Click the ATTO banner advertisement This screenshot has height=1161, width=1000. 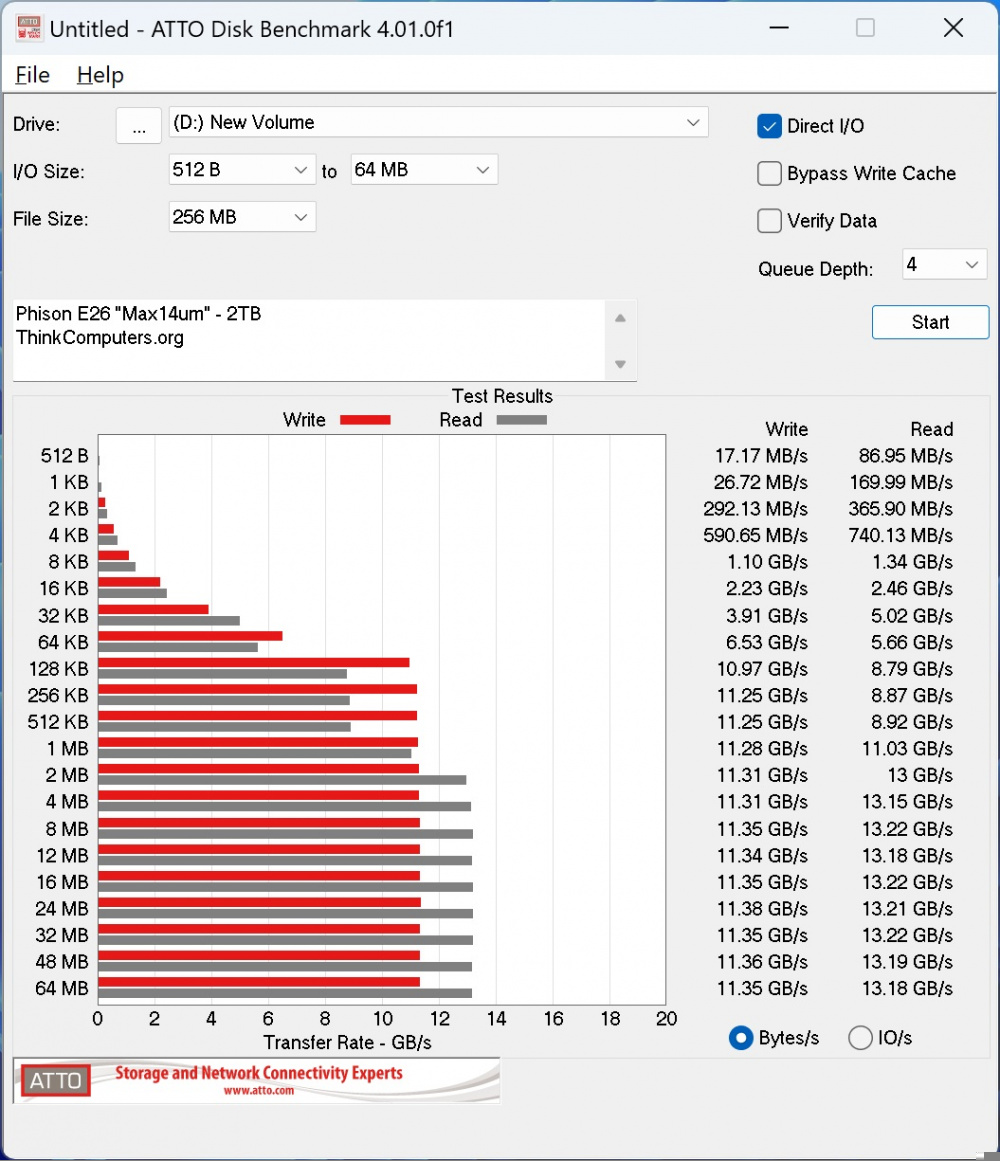tap(256, 1080)
